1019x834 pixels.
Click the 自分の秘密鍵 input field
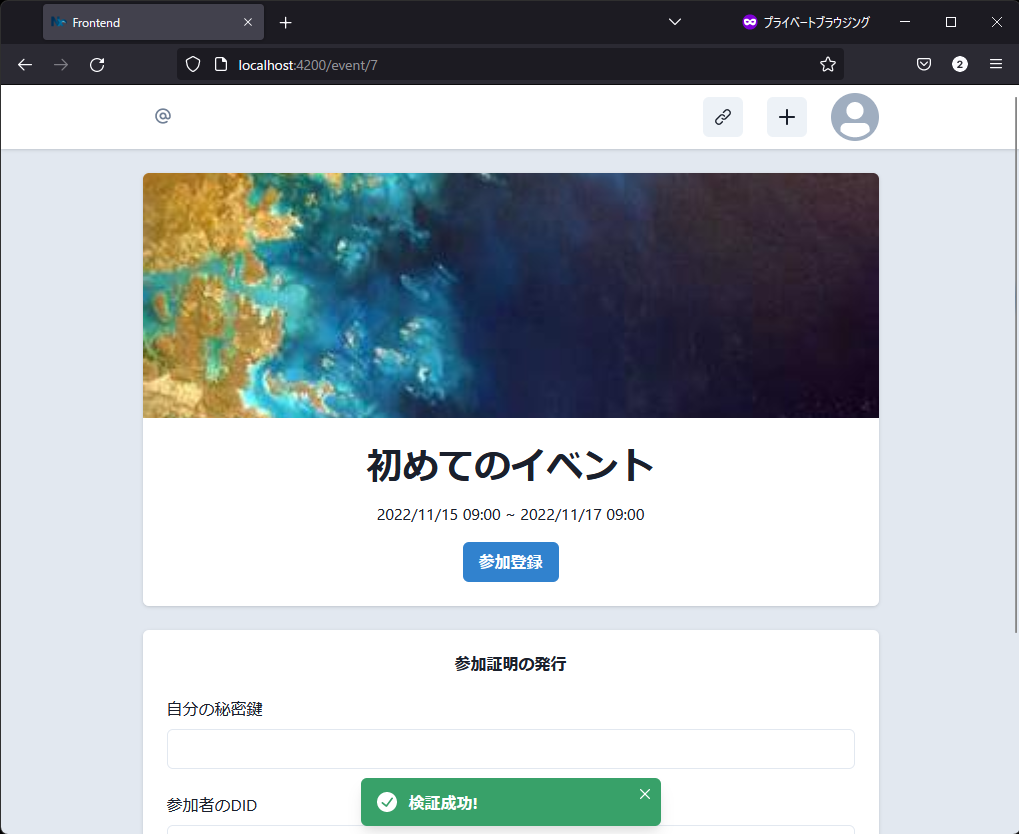(510, 749)
